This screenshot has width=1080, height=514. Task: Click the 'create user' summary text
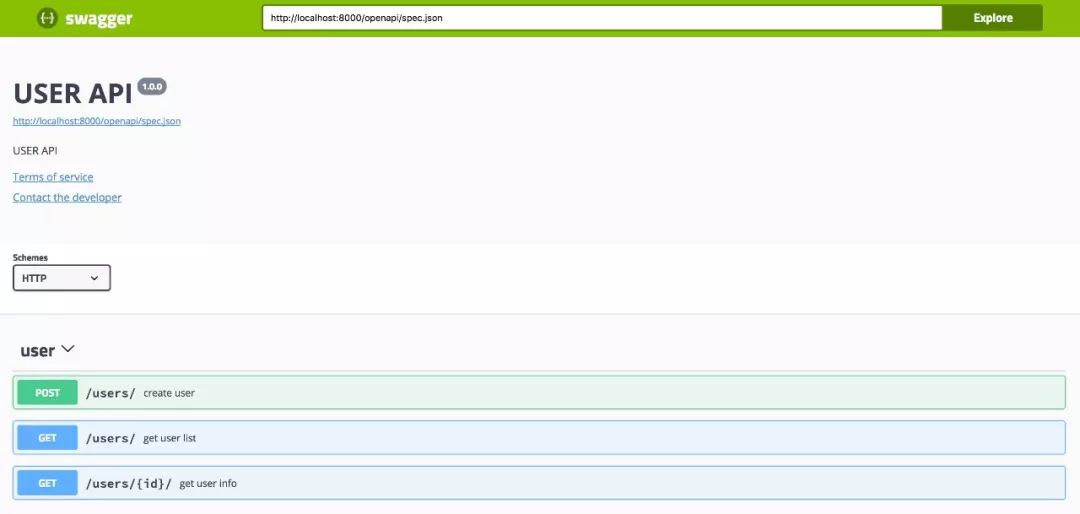(169, 393)
